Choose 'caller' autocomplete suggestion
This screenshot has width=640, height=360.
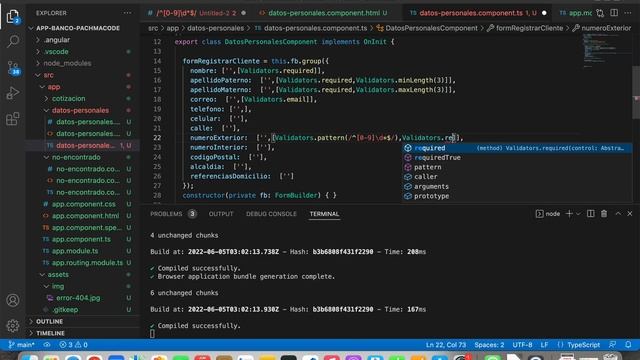coord(517,177)
